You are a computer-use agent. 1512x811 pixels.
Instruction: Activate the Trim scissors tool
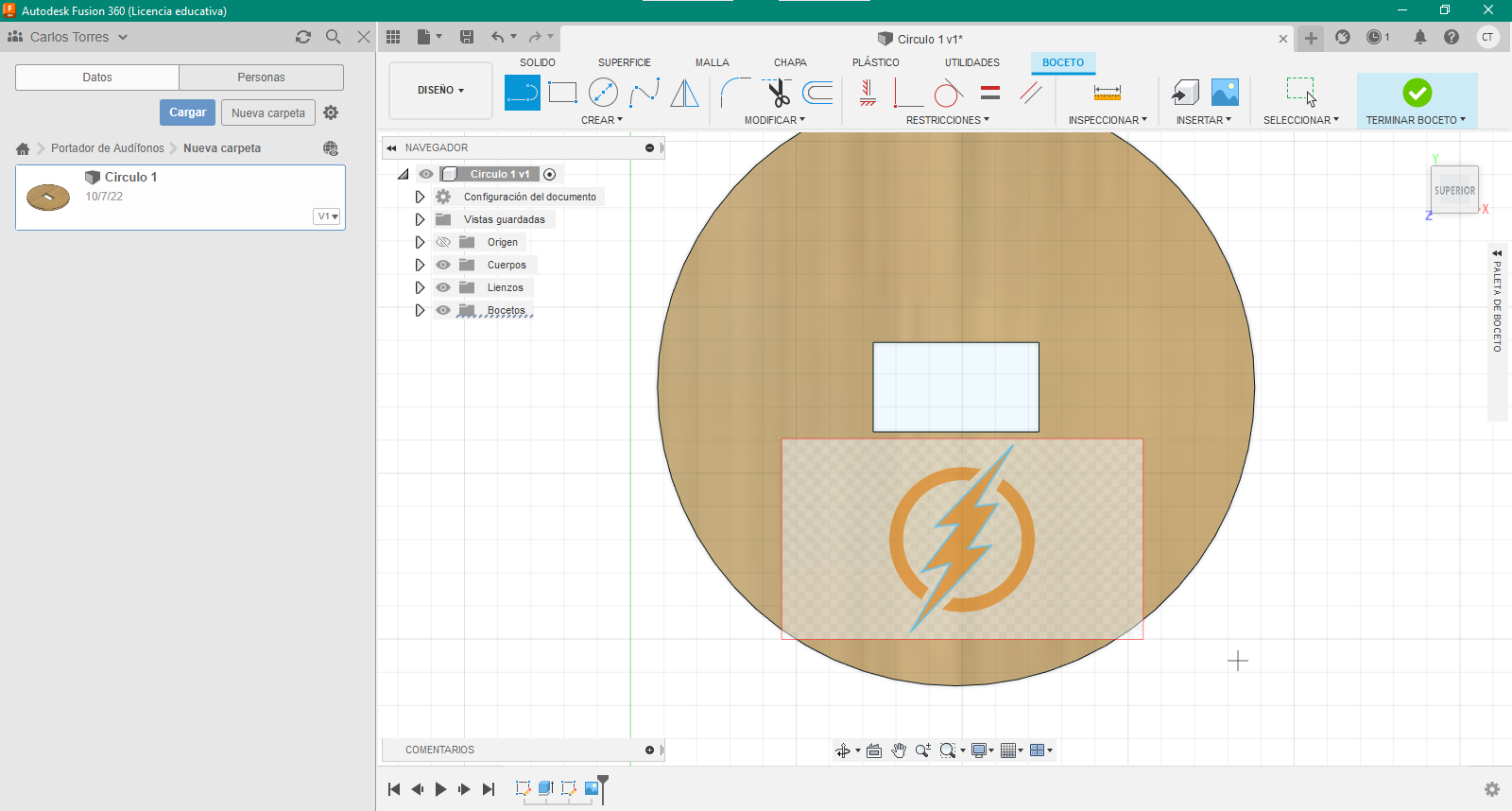coord(778,93)
